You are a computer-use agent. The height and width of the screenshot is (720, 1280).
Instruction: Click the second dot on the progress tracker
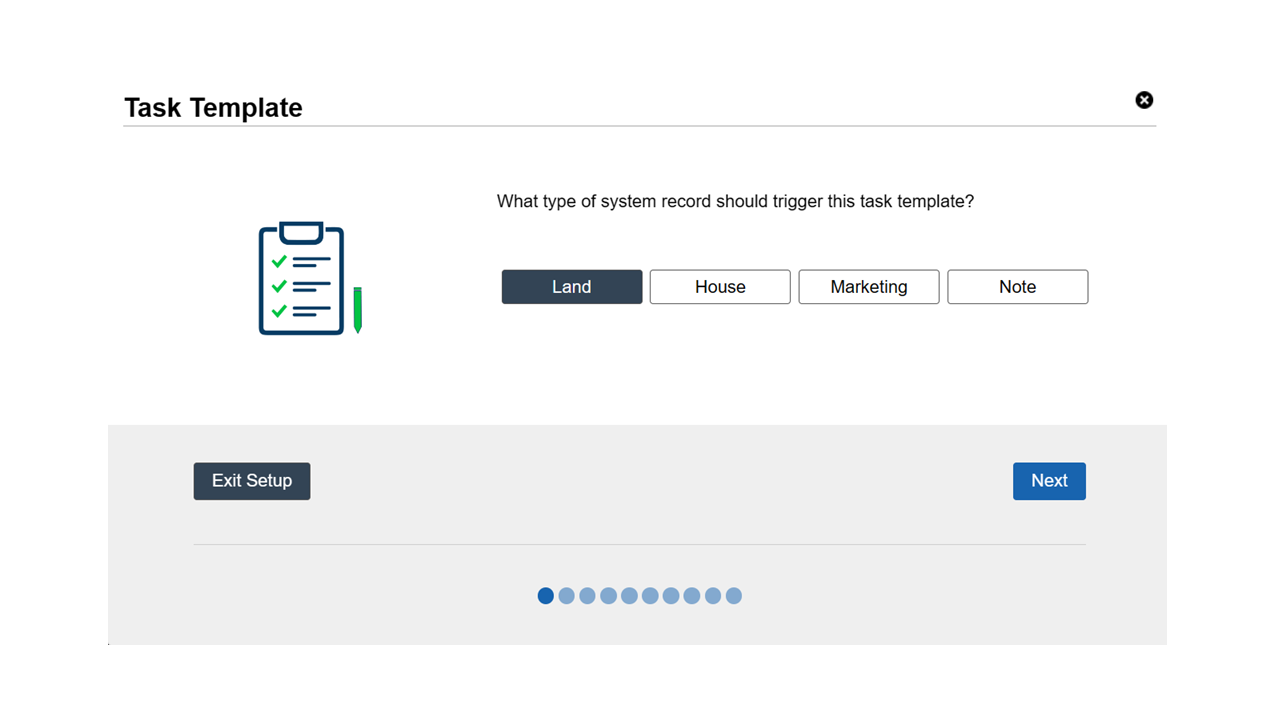pos(566,595)
